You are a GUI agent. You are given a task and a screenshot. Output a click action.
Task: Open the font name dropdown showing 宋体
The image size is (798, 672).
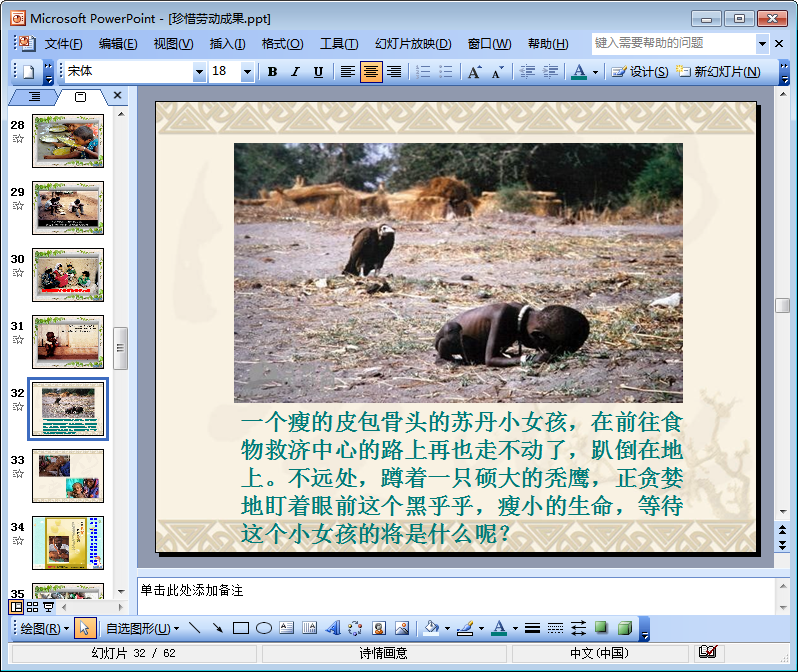coord(200,72)
